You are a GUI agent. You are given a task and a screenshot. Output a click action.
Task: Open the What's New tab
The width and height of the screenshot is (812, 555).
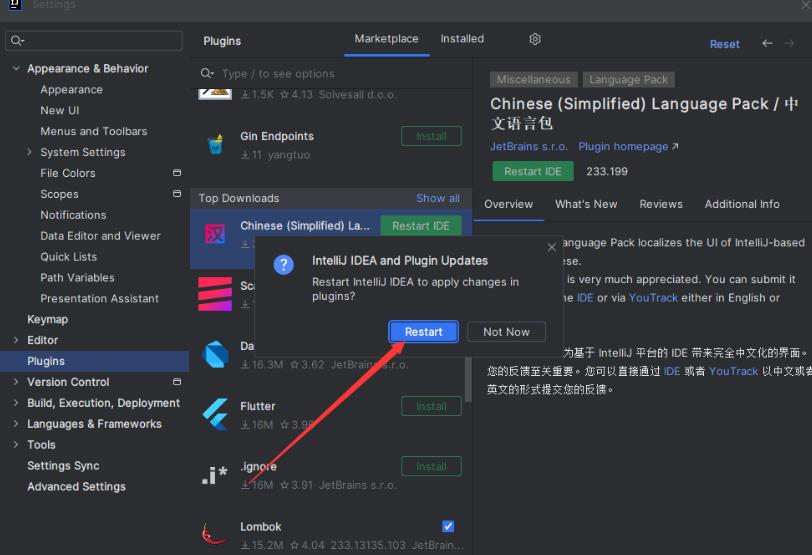click(x=586, y=204)
